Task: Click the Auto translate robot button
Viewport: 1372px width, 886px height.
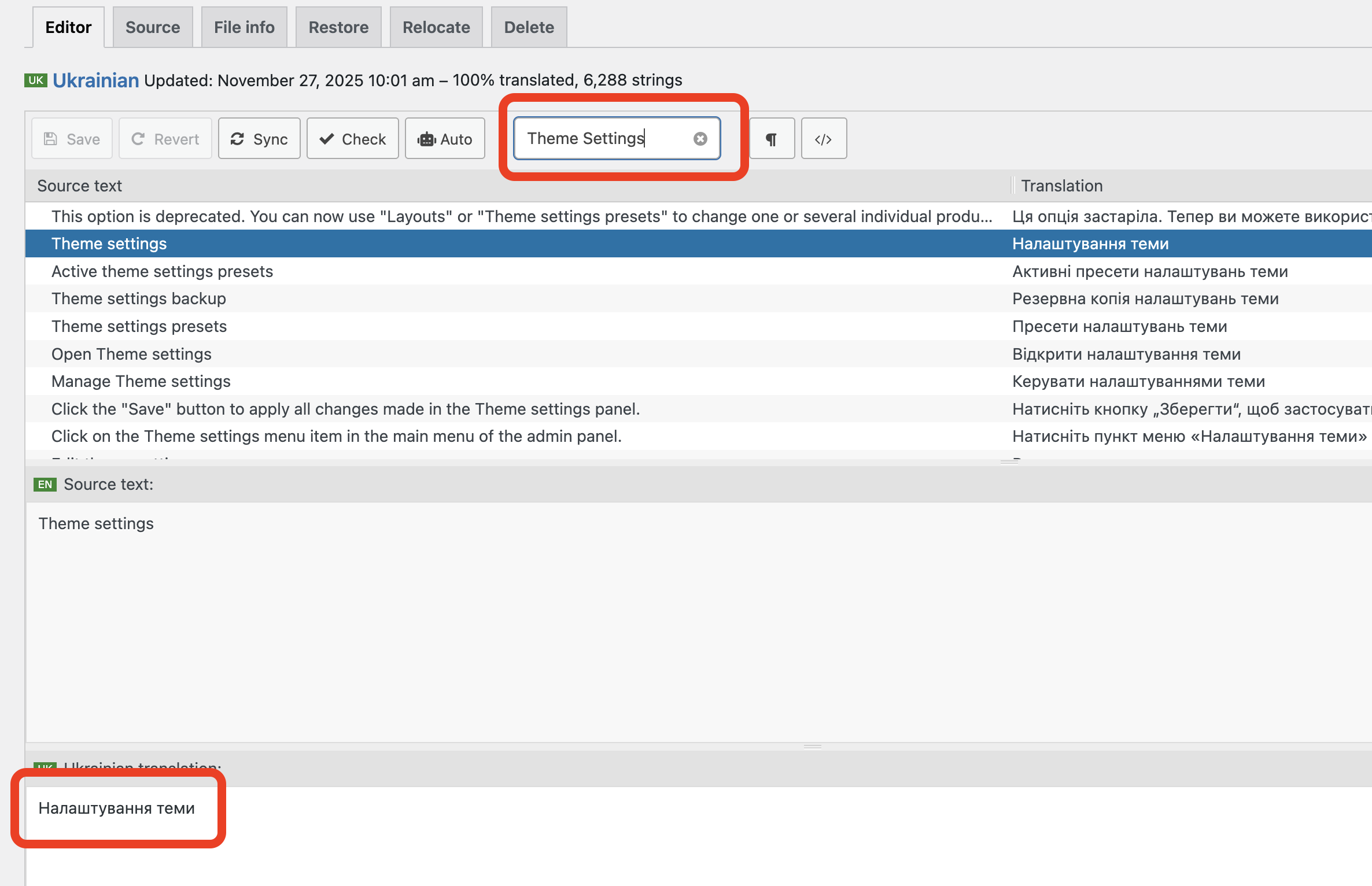Action: click(x=444, y=139)
